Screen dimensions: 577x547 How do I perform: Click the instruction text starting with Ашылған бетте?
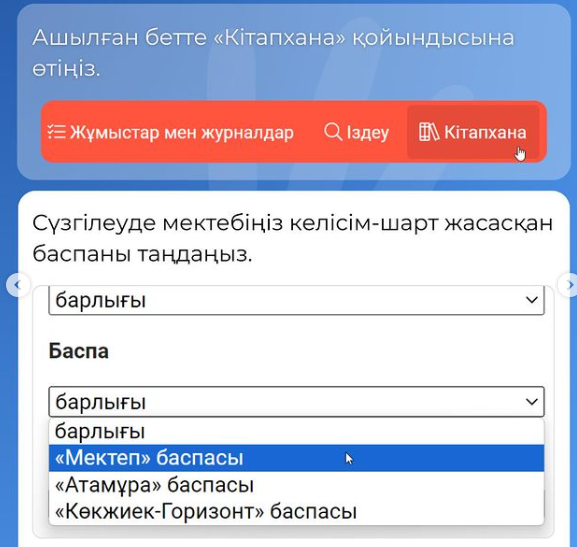[x=273, y=53]
